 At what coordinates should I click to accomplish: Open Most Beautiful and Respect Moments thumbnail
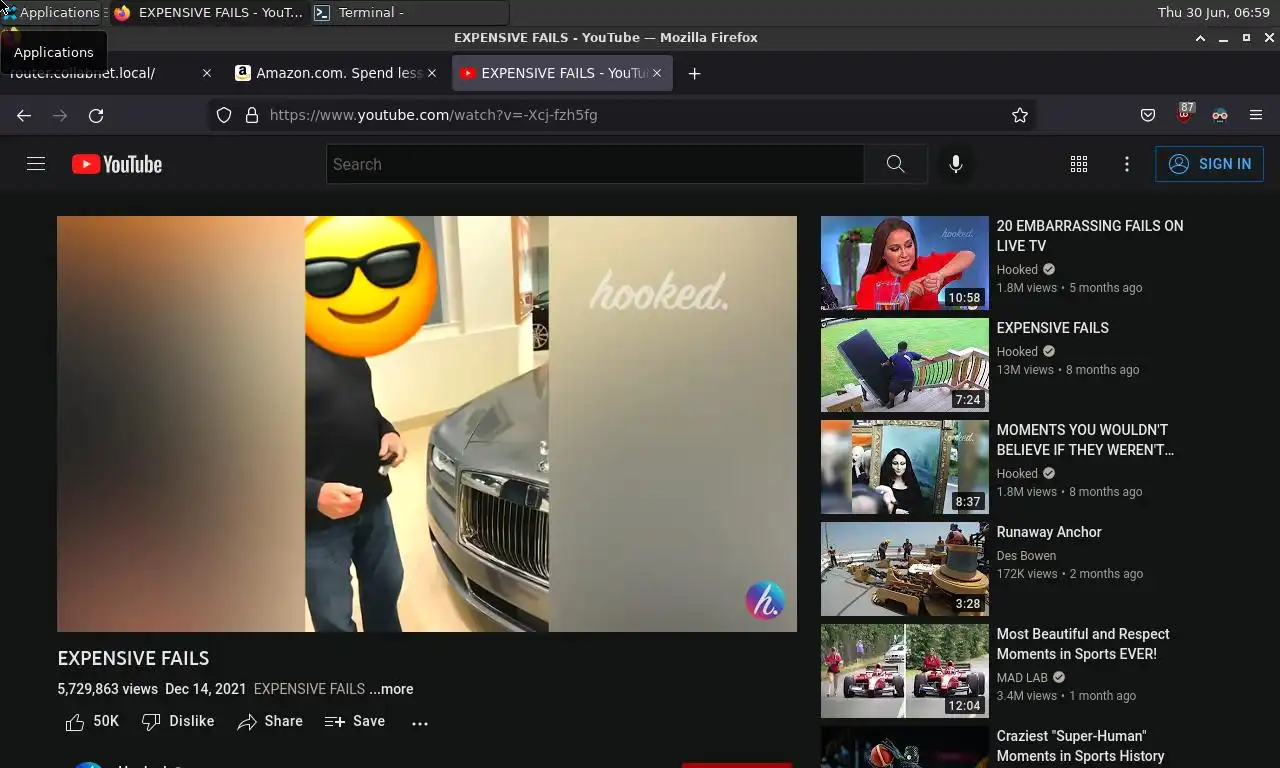pyautogui.click(x=905, y=671)
